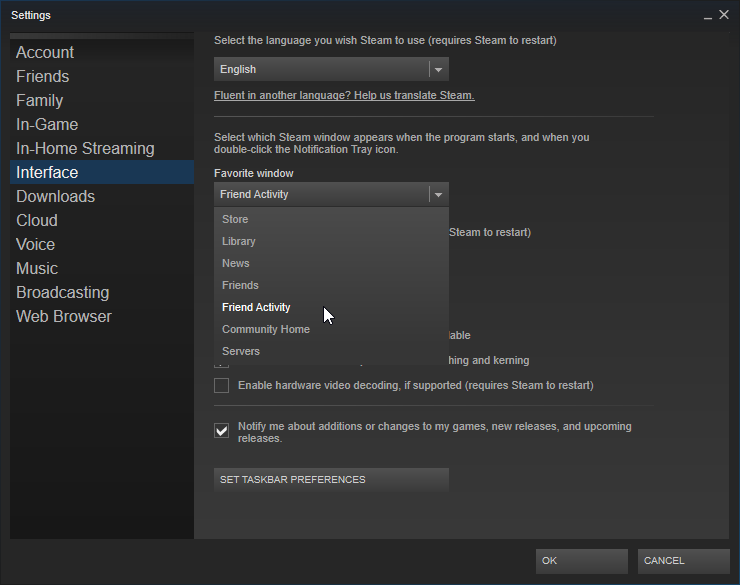
Task: Uncheck notify me about game changes
Action: [221, 430]
